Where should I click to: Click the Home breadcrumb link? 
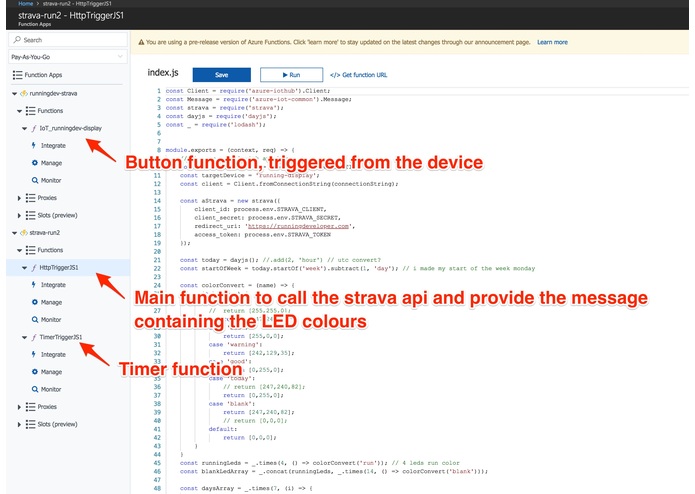[26, 3]
